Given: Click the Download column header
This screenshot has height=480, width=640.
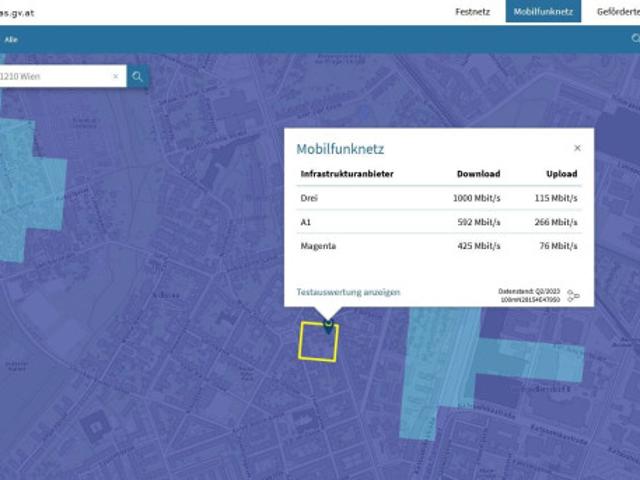Looking at the screenshot, I should pyautogui.click(x=478, y=174).
